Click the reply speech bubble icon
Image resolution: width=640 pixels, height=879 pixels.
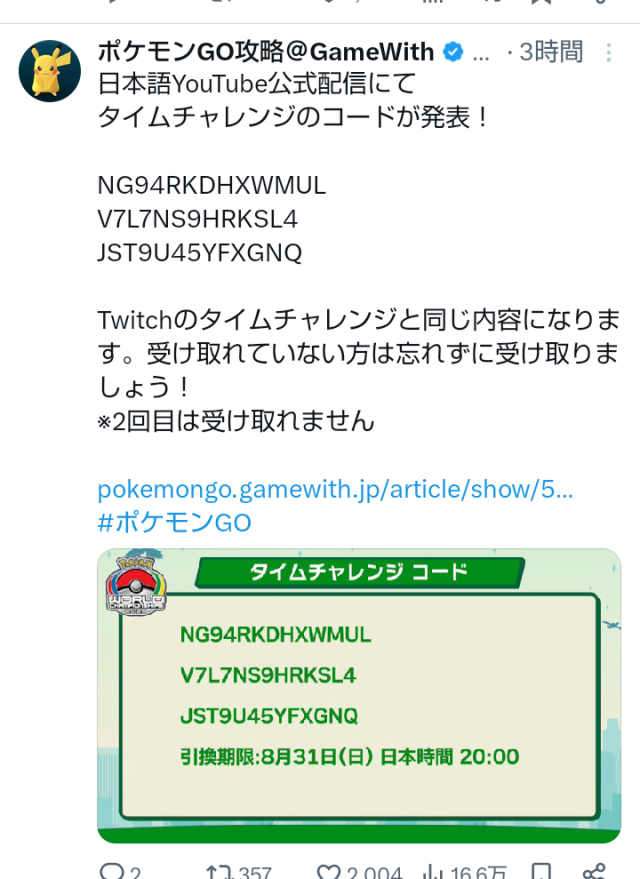coord(112,871)
